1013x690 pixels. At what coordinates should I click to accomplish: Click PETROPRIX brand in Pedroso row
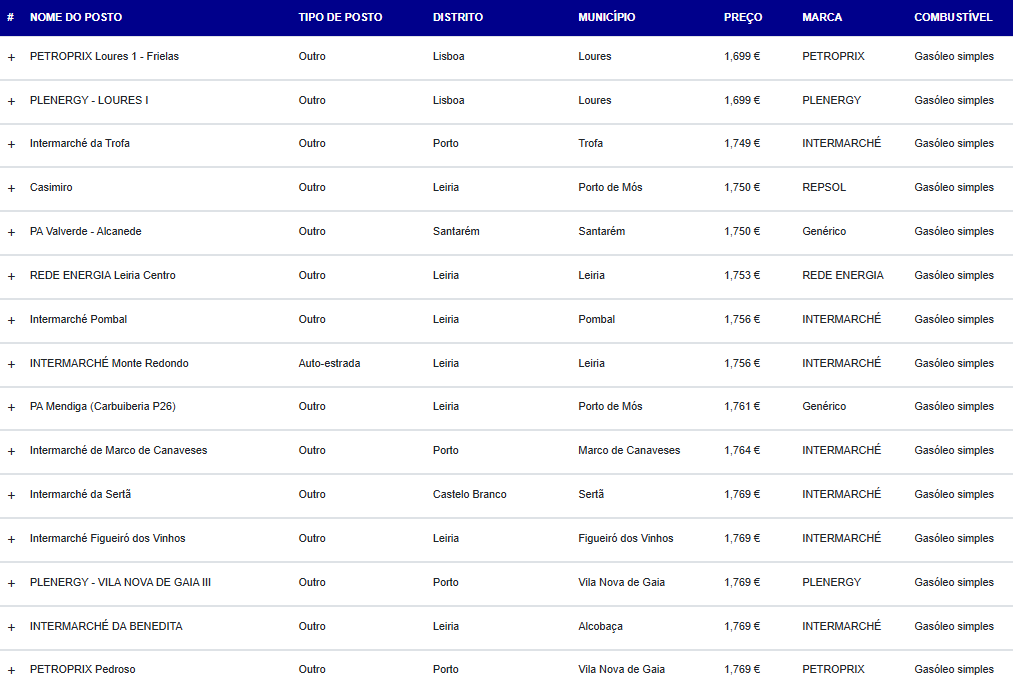pyautogui.click(x=833, y=669)
